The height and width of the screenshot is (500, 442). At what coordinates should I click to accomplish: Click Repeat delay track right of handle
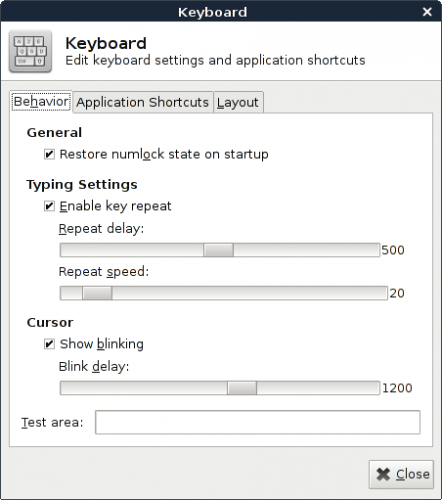point(306,250)
